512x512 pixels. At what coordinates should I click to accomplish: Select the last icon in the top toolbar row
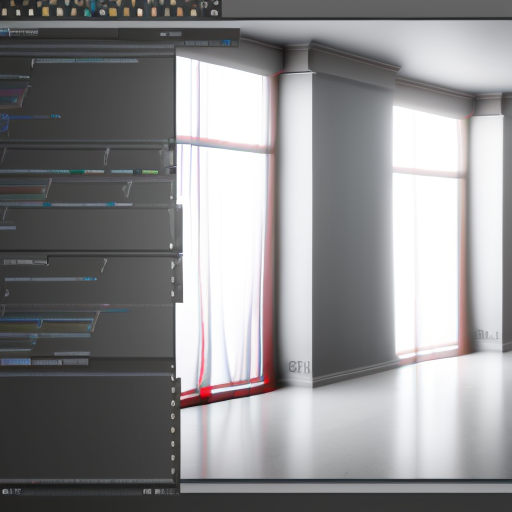click(215, 13)
